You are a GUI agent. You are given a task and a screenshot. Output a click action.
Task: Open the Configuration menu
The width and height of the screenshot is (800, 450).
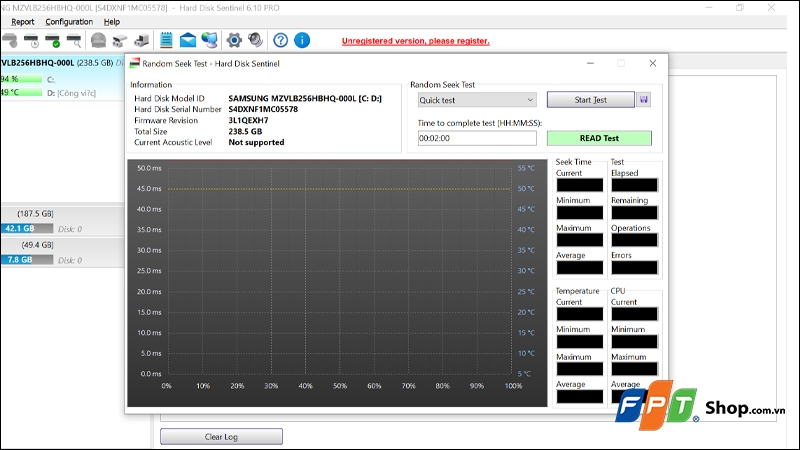[x=69, y=21]
